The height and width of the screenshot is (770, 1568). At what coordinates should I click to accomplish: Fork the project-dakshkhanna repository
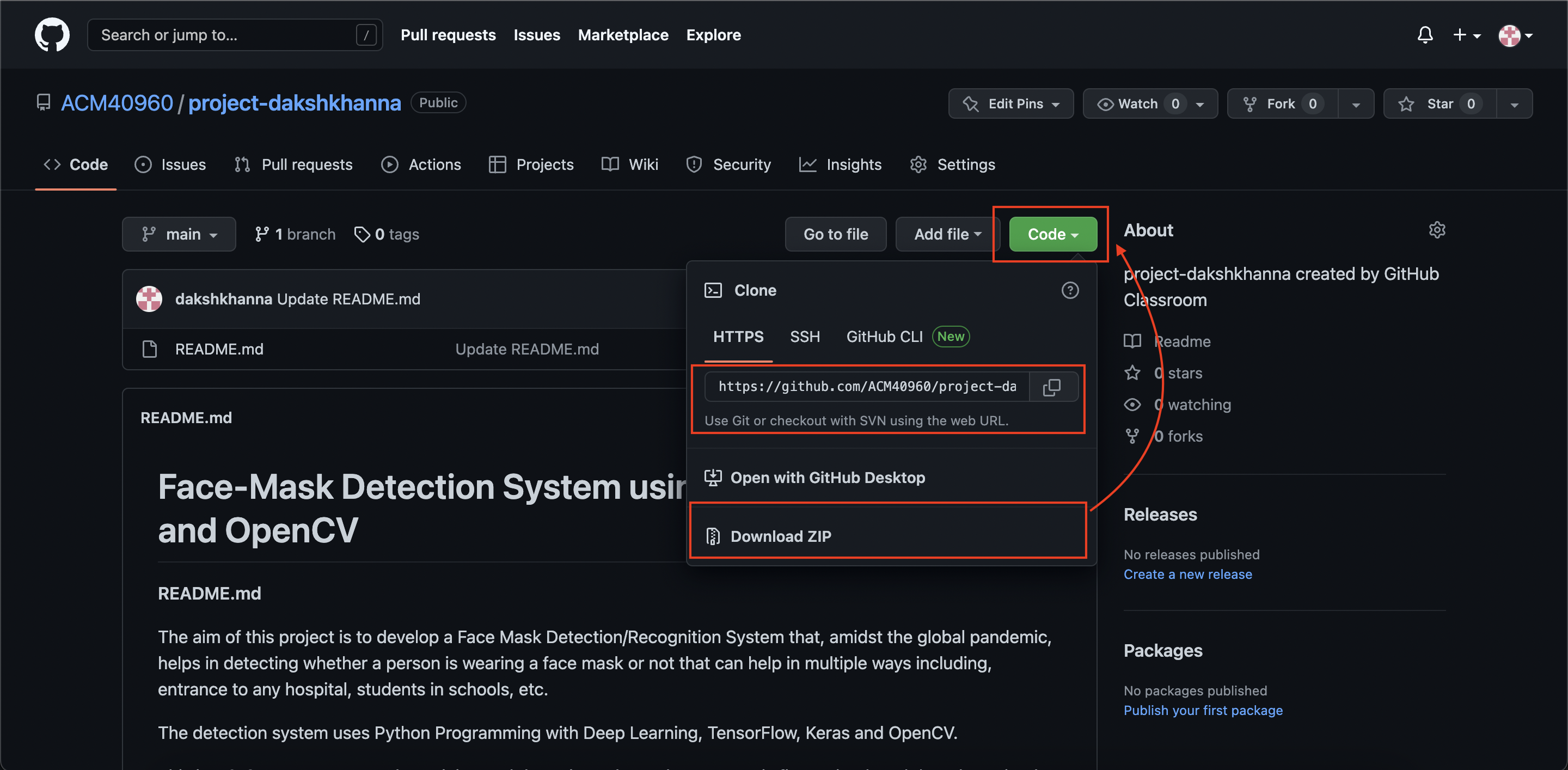point(1283,103)
